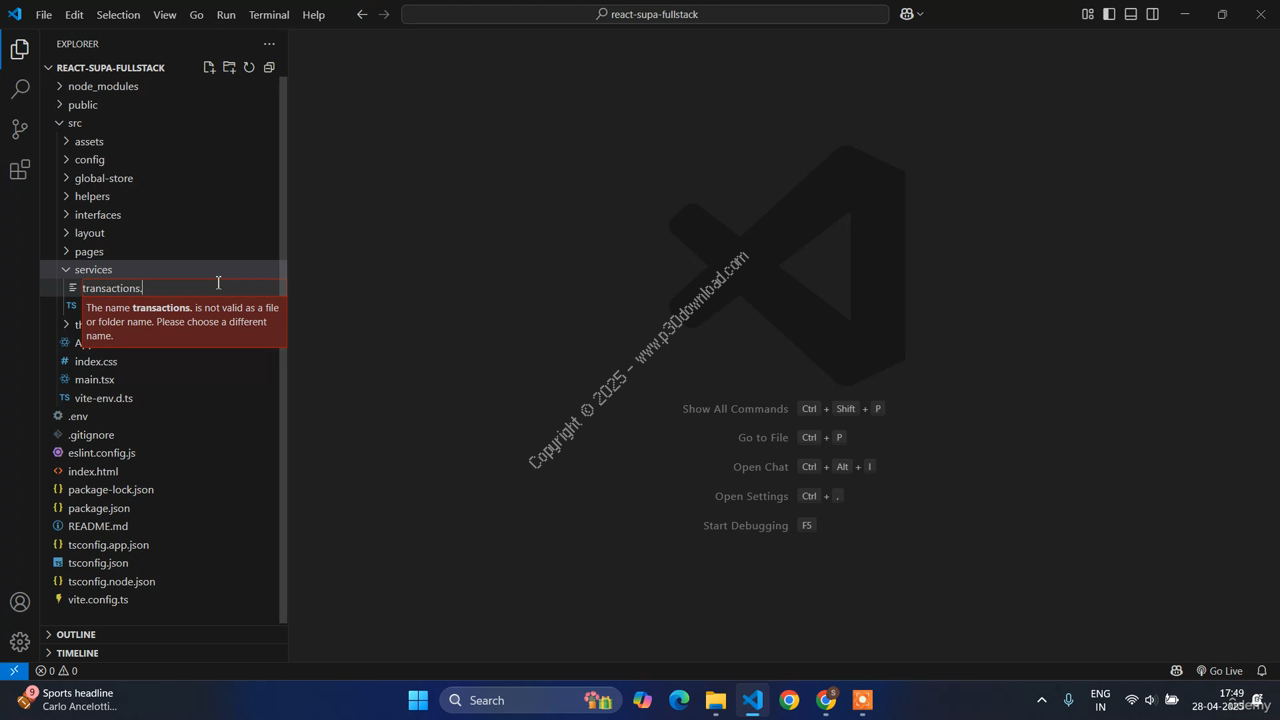The width and height of the screenshot is (1280, 720).
Task: Open vite-env.d.ts file
Action: [104, 398]
